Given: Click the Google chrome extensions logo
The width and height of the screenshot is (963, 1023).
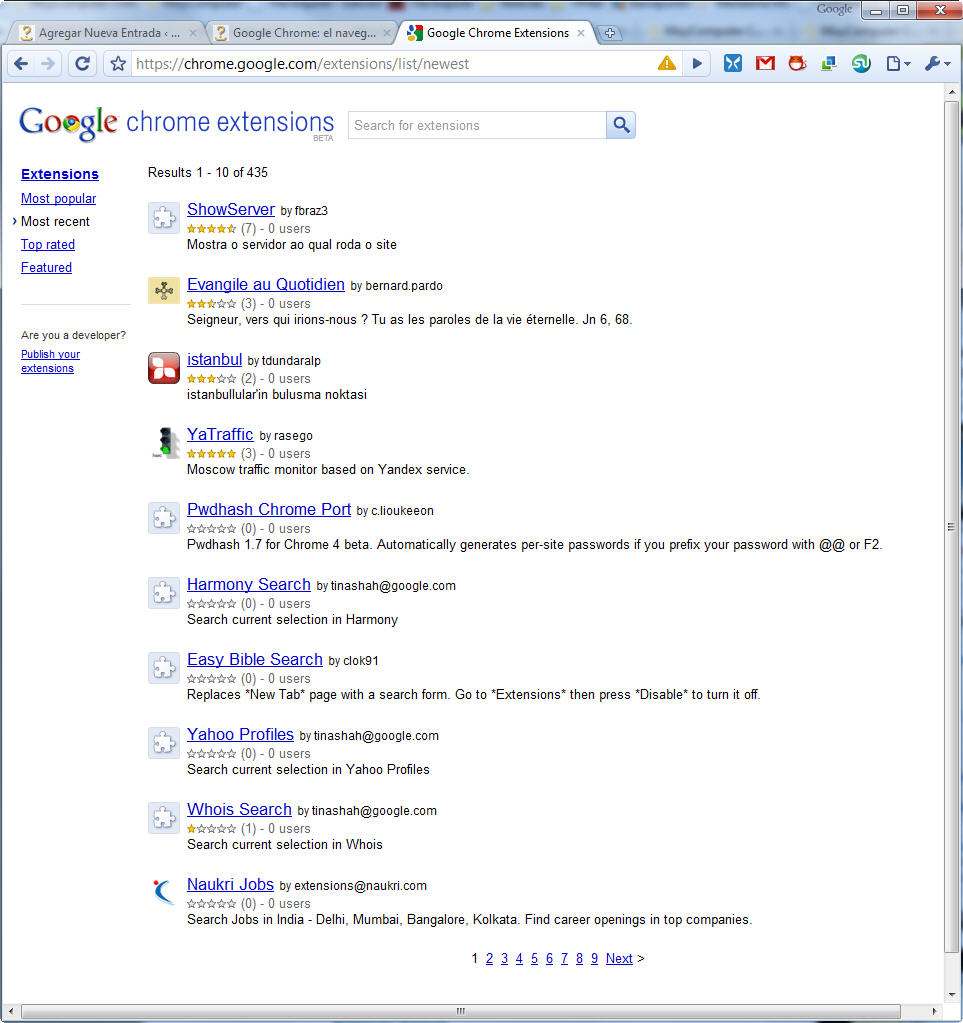Looking at the screenshot, I should [176, 123].
